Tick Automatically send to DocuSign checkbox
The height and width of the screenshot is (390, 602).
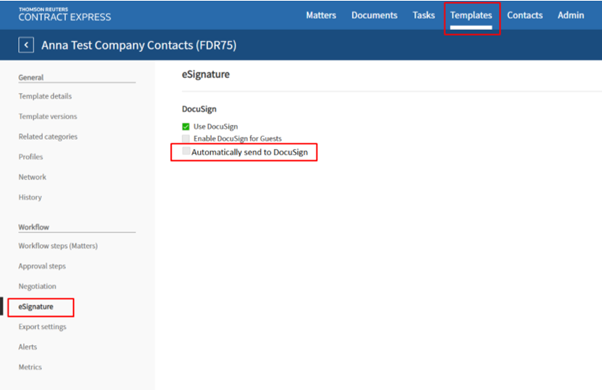tap(186, 151)
